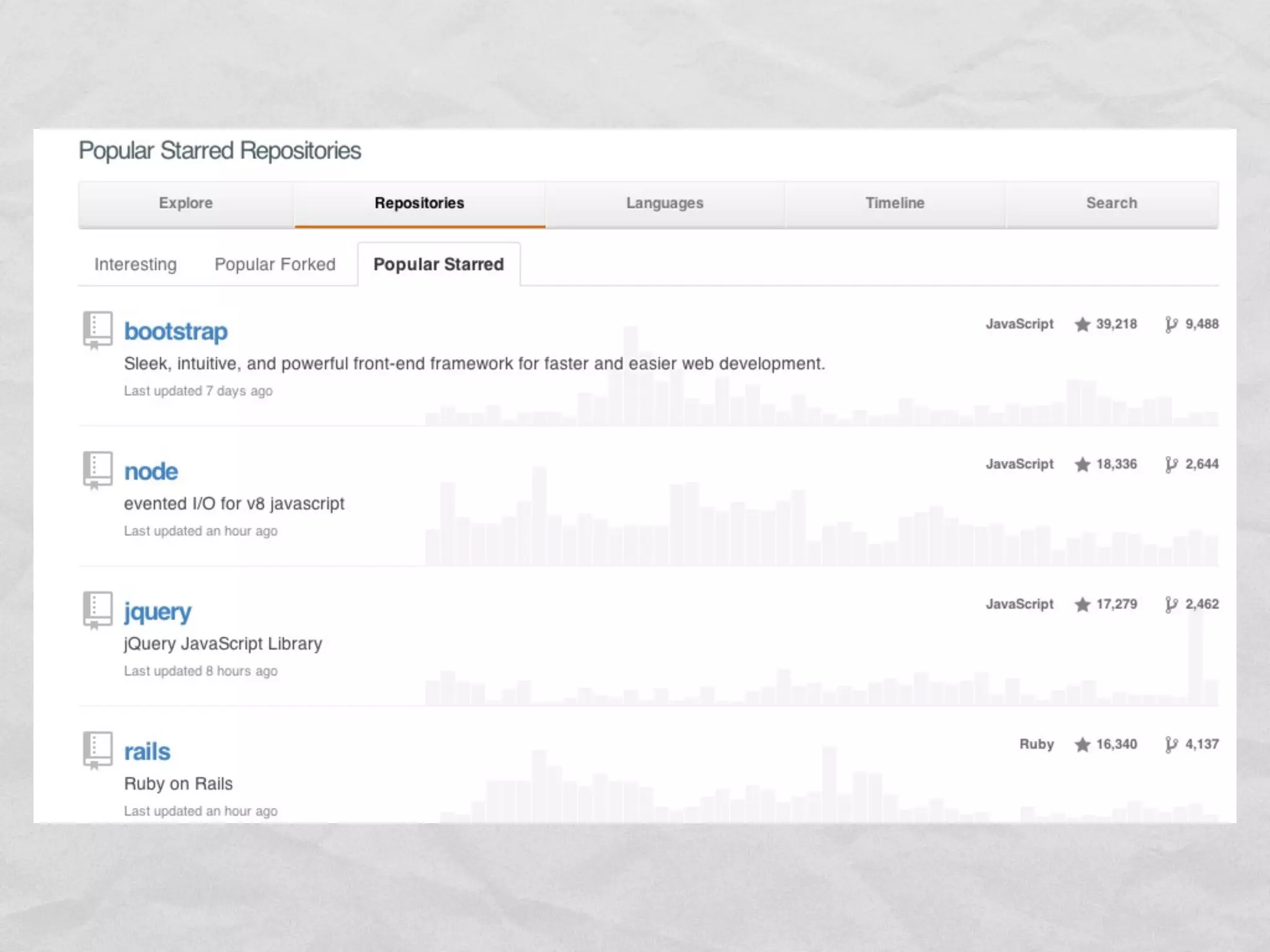
Task: Click rails star count 16,340
Action: click(1117, 744)
